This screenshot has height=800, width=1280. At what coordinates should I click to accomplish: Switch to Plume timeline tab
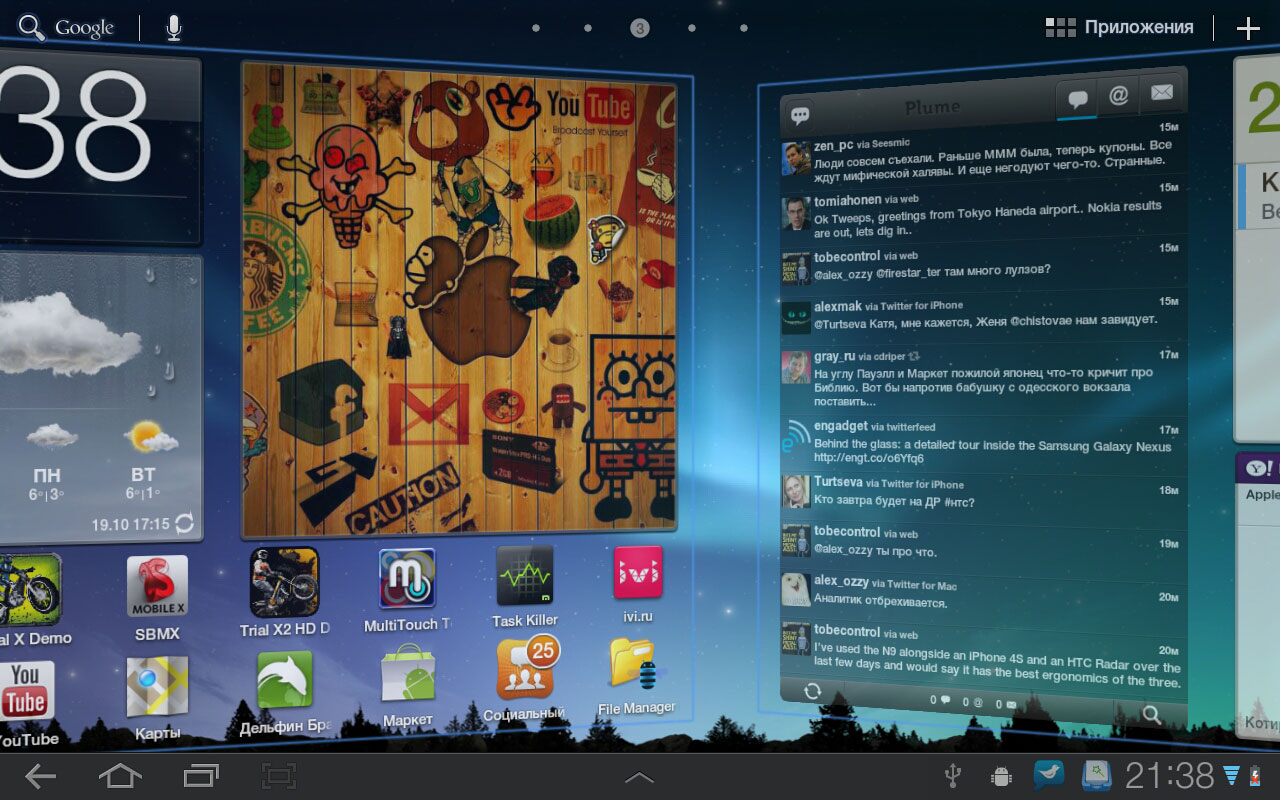pos(1077,99)
